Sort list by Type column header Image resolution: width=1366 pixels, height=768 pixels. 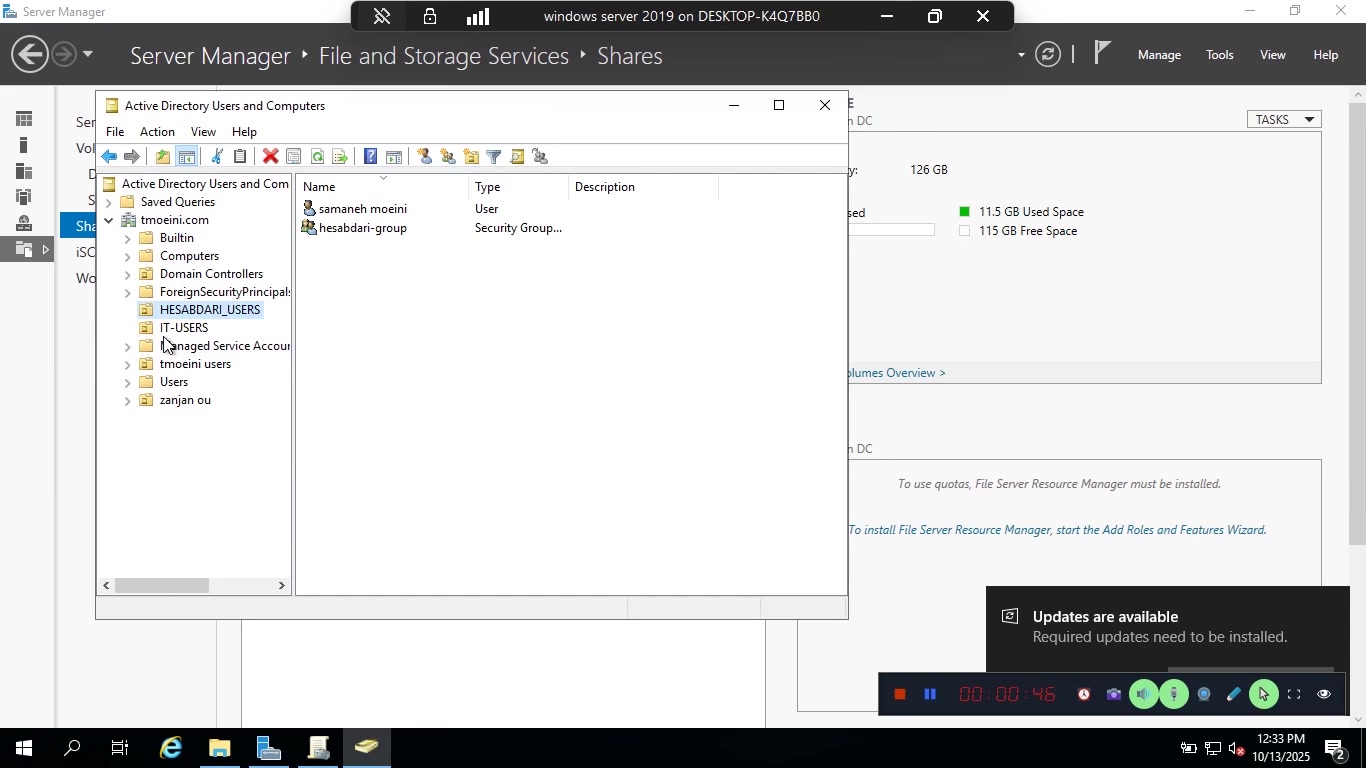(518, 187)
